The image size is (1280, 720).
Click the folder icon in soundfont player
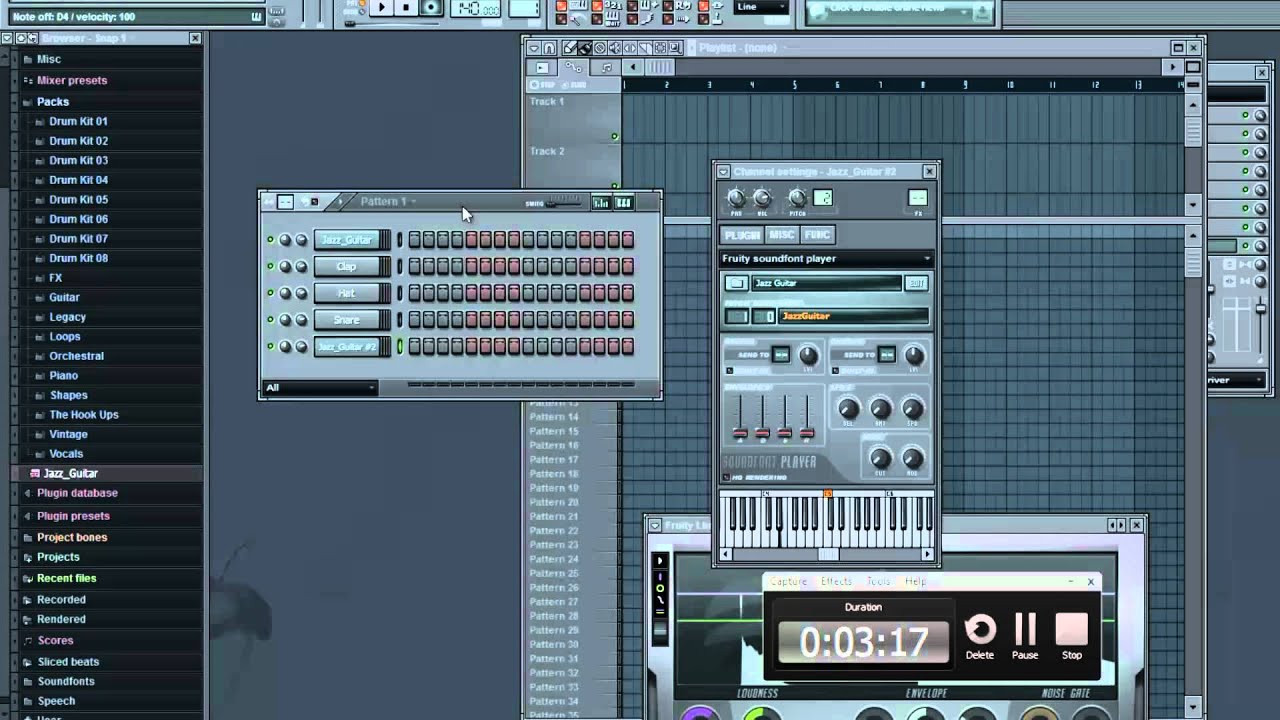736,283
